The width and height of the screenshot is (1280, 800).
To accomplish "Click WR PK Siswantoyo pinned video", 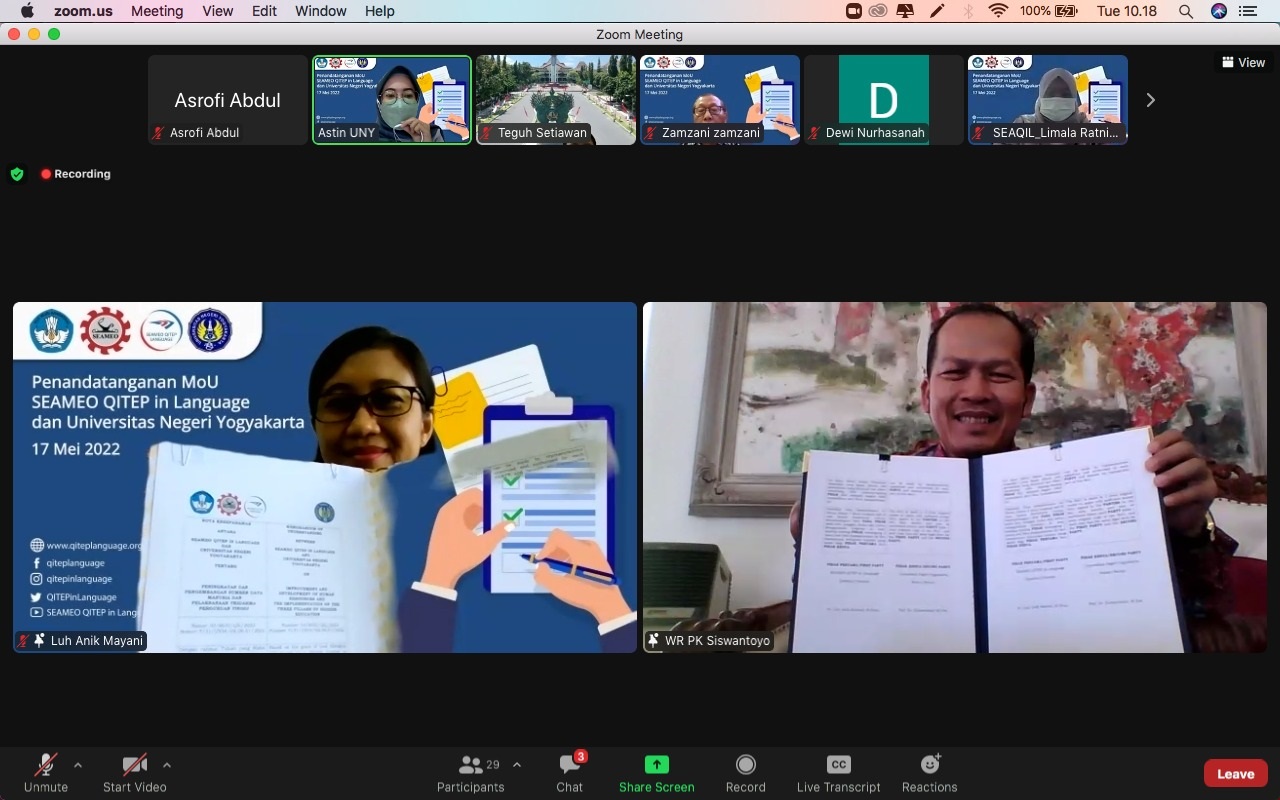I will pyautogui.click(x=955, y=477).
